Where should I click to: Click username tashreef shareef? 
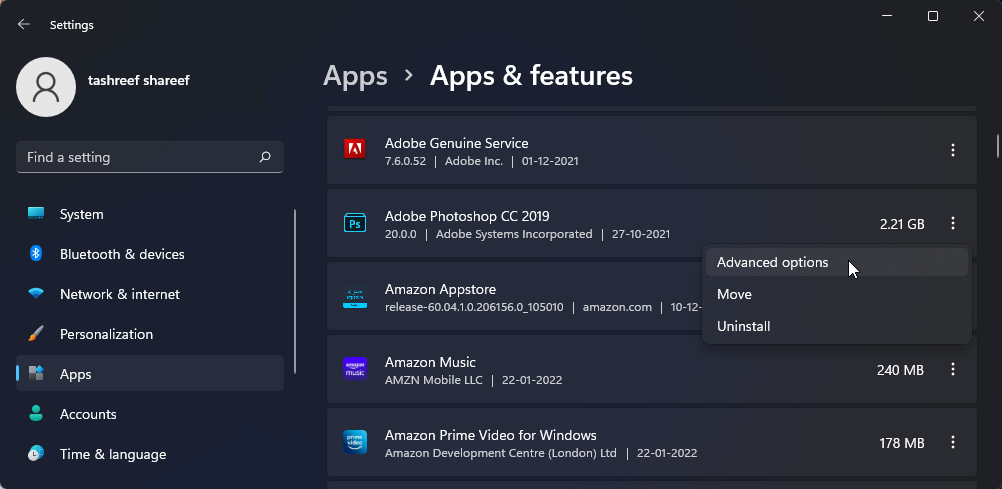(139, 81)
